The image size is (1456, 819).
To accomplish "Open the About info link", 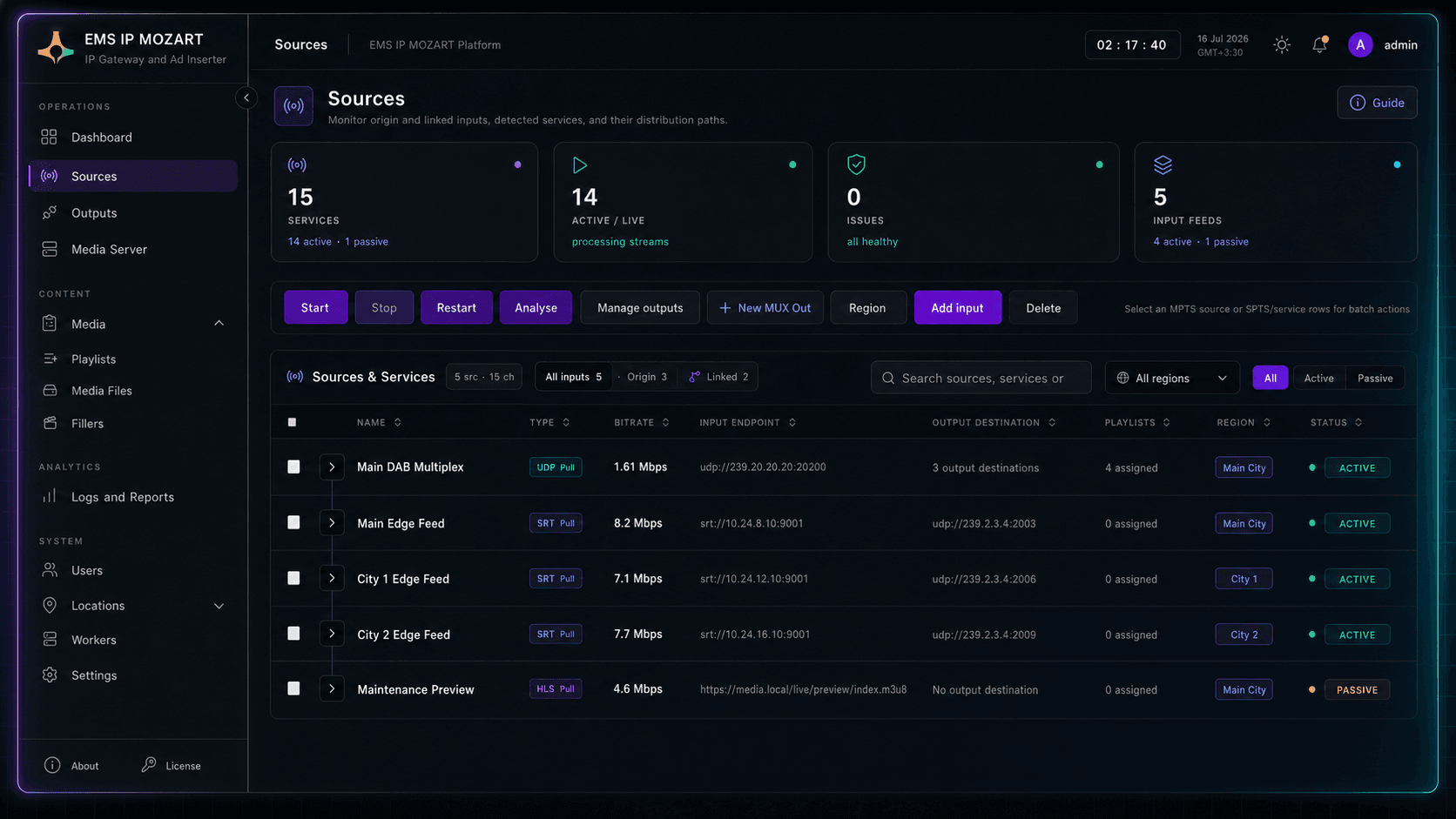I will click(x=72, y=766).
